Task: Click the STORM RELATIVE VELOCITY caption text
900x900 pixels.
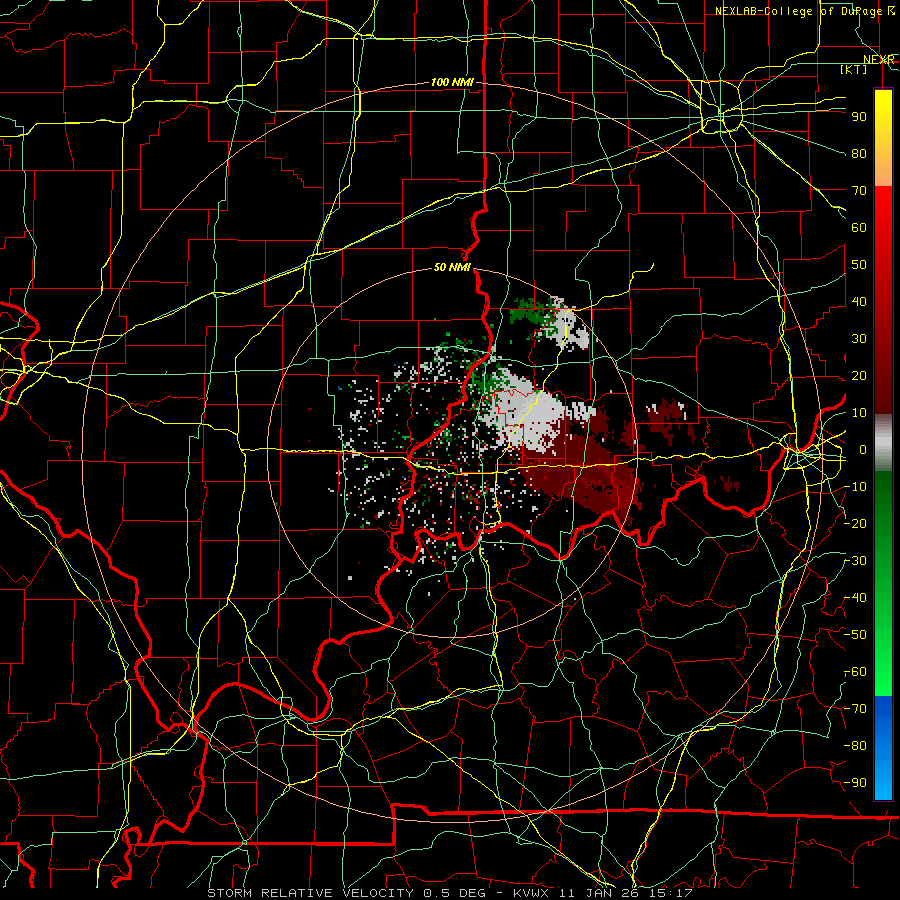Action: click(x=312, y=893)
